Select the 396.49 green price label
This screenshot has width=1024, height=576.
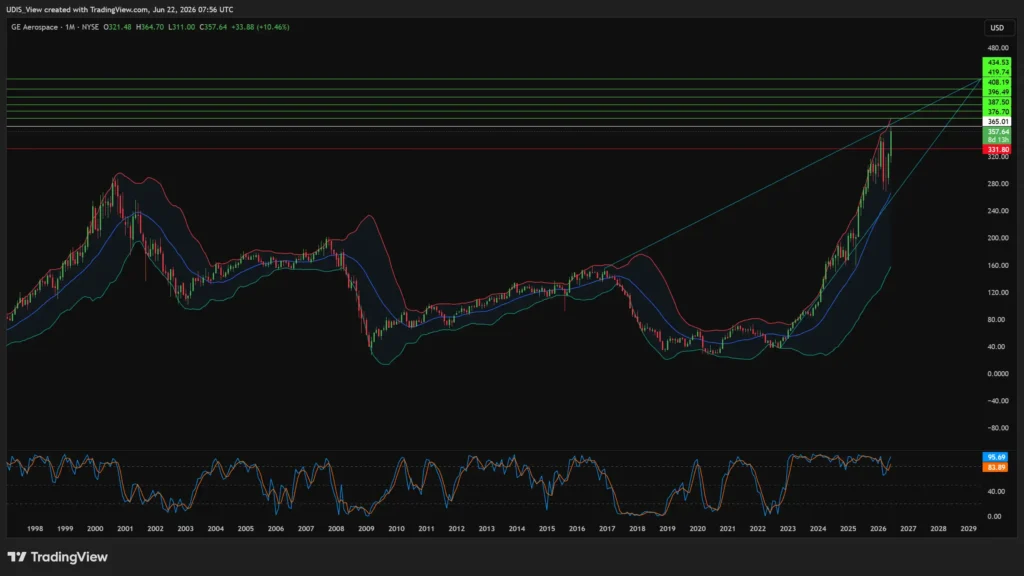pos(997,92)
